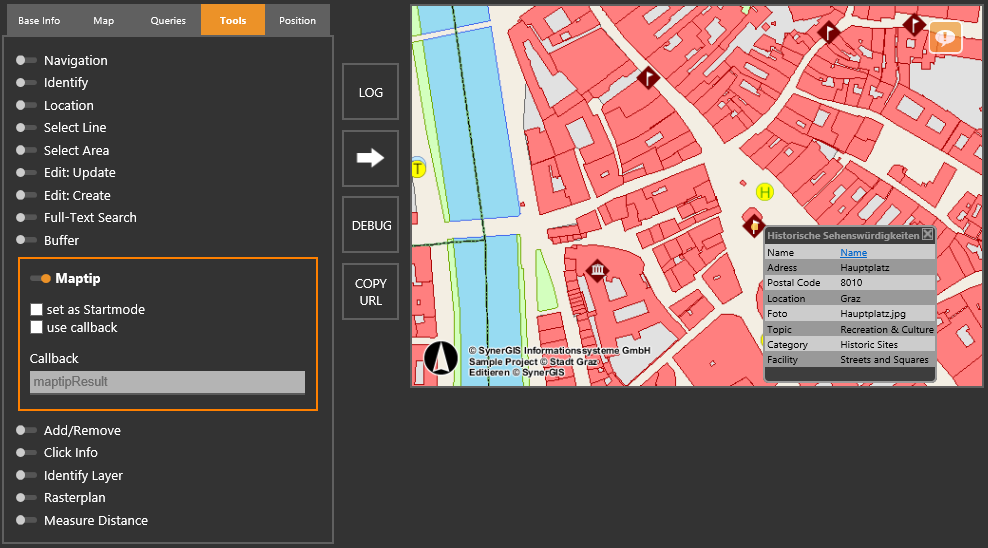The width and height of the screenshot is (988, 548).
Task: Toggle the Add/Remove tool switch
Action: point(26,430)
